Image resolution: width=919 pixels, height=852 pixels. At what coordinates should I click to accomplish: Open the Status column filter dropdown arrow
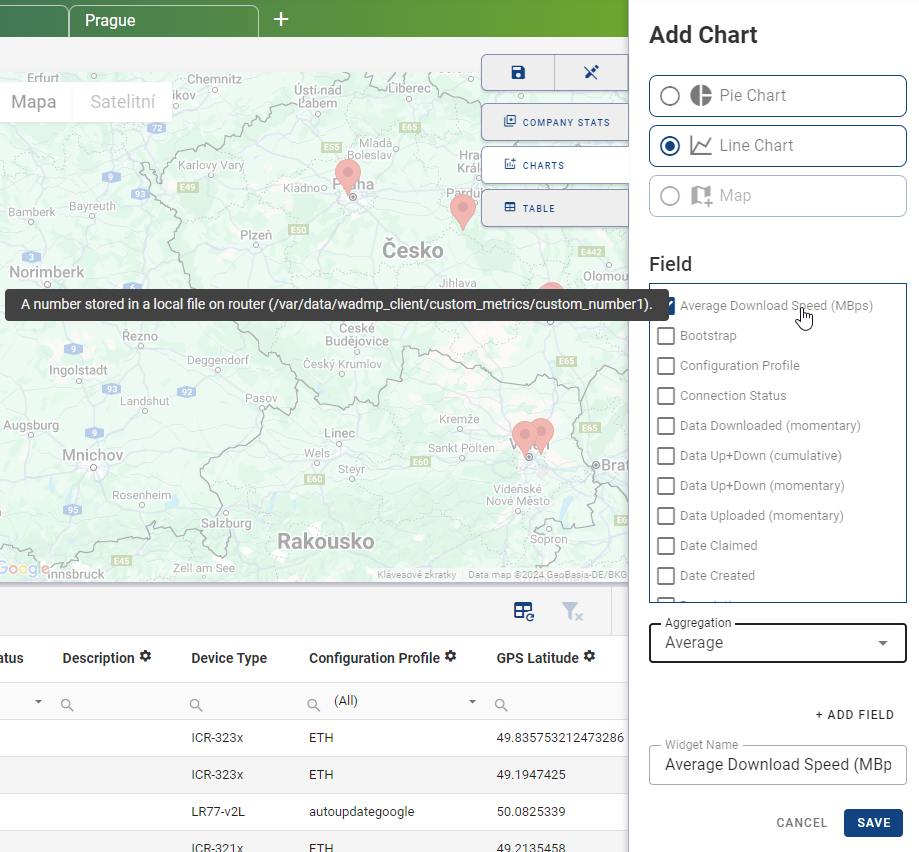(x=39, y=700)
